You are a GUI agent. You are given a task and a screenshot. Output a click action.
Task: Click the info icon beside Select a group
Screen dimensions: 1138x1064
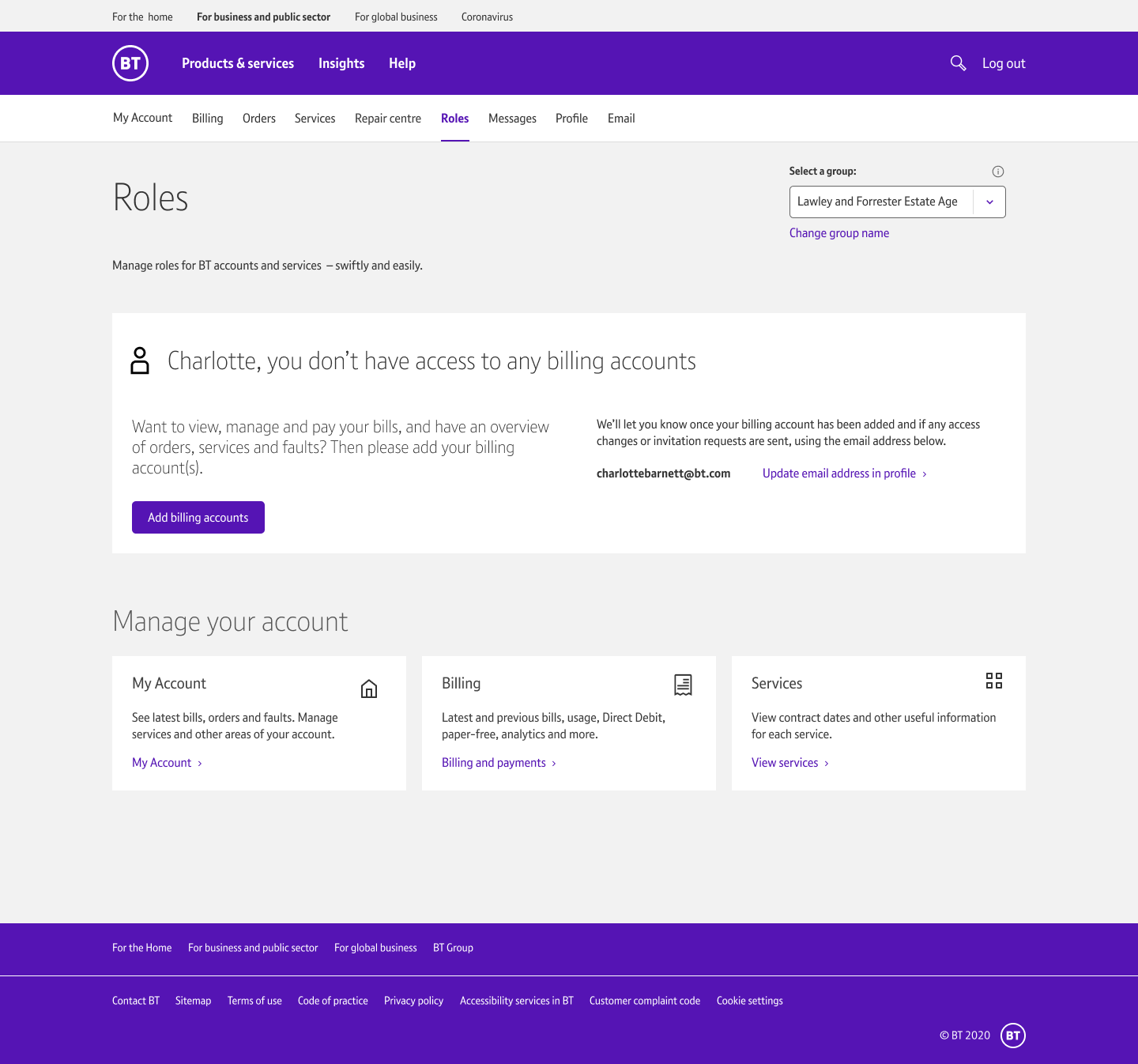pyautogui.click(x=998, y=172)
